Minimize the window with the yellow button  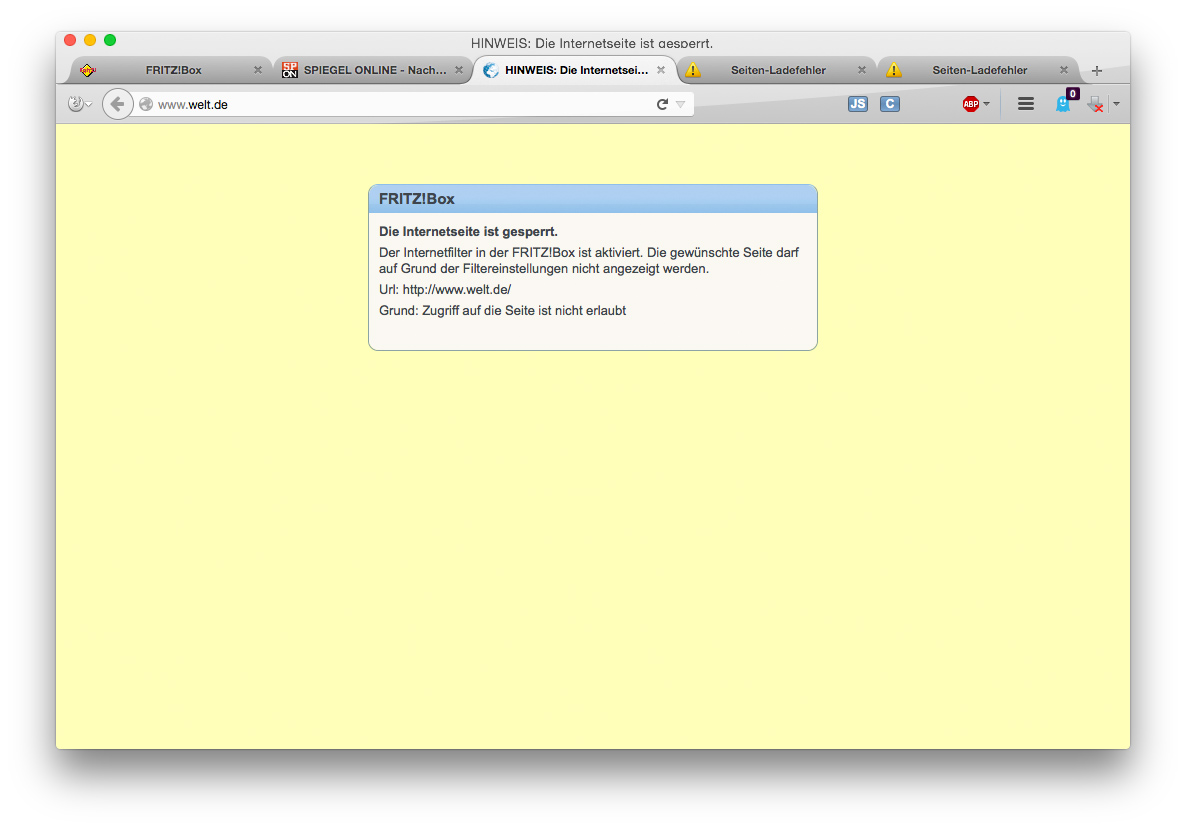click(x=90, y=40)
